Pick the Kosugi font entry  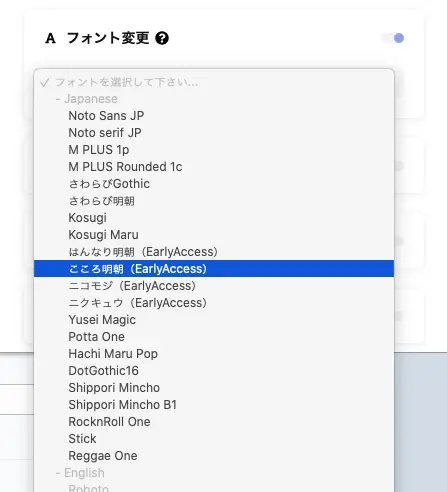[x=214, y=218]
